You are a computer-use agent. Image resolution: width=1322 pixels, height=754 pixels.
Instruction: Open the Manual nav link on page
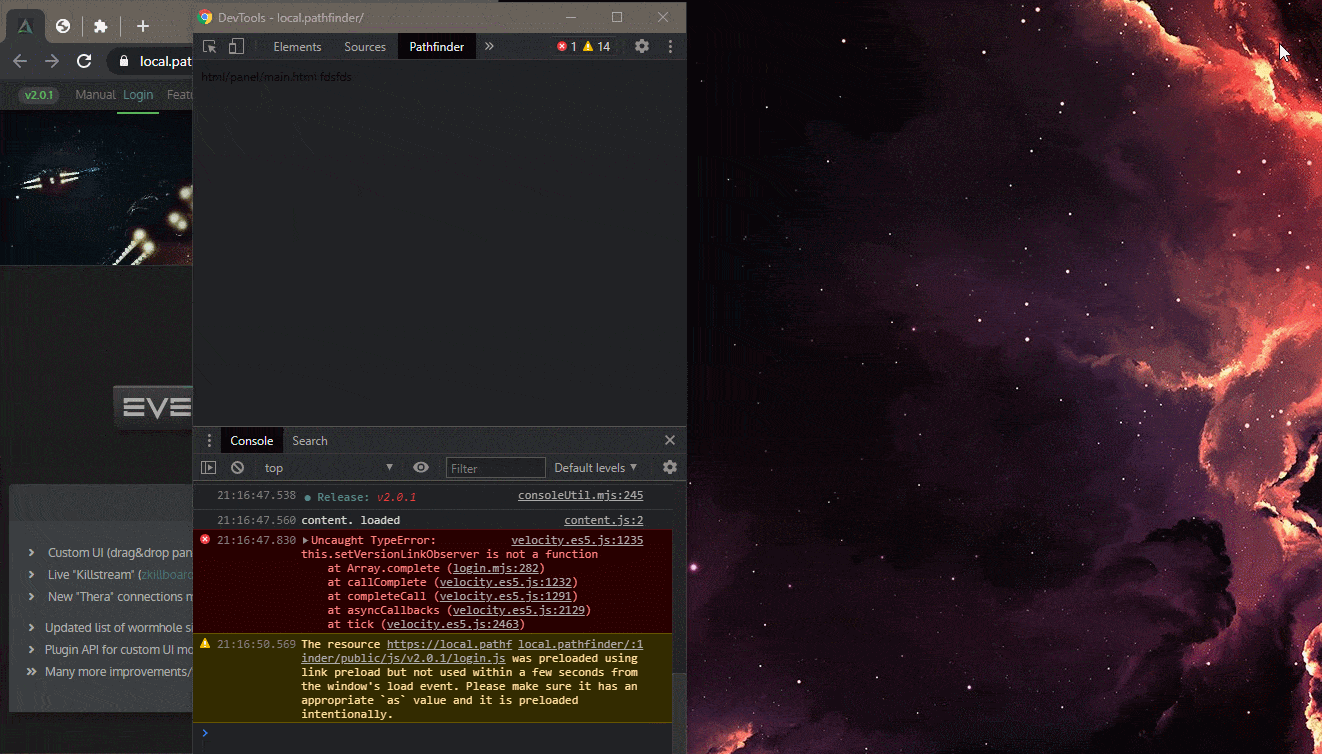[96, 95]
